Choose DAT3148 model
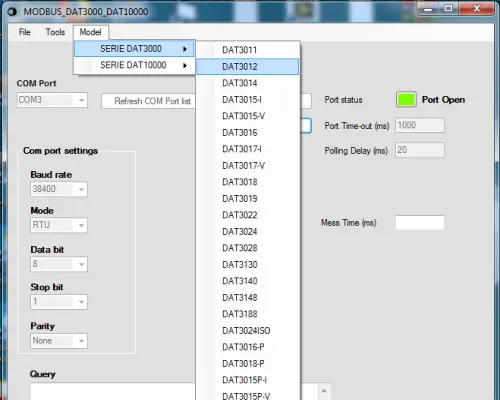 (x=248, y=298)
